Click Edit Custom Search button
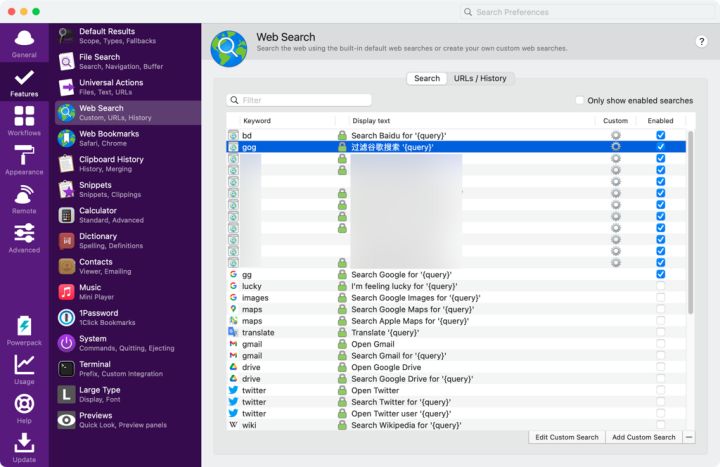 pyautogui.click(x=567, y=437)
